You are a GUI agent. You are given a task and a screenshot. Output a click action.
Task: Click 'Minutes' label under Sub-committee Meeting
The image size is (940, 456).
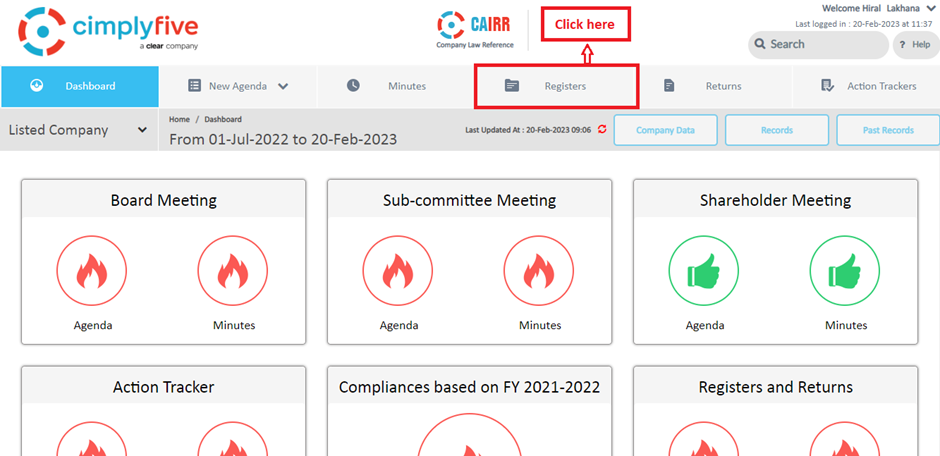pyautogui.click(x=540, y=325)
